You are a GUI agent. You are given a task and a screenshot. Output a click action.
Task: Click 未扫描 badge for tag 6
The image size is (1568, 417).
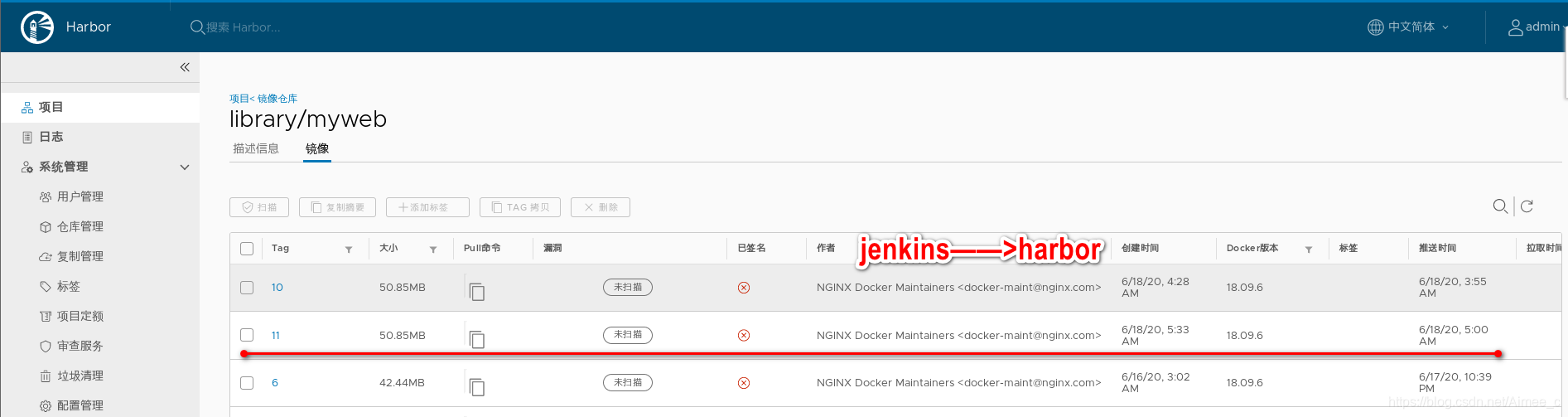628,382
